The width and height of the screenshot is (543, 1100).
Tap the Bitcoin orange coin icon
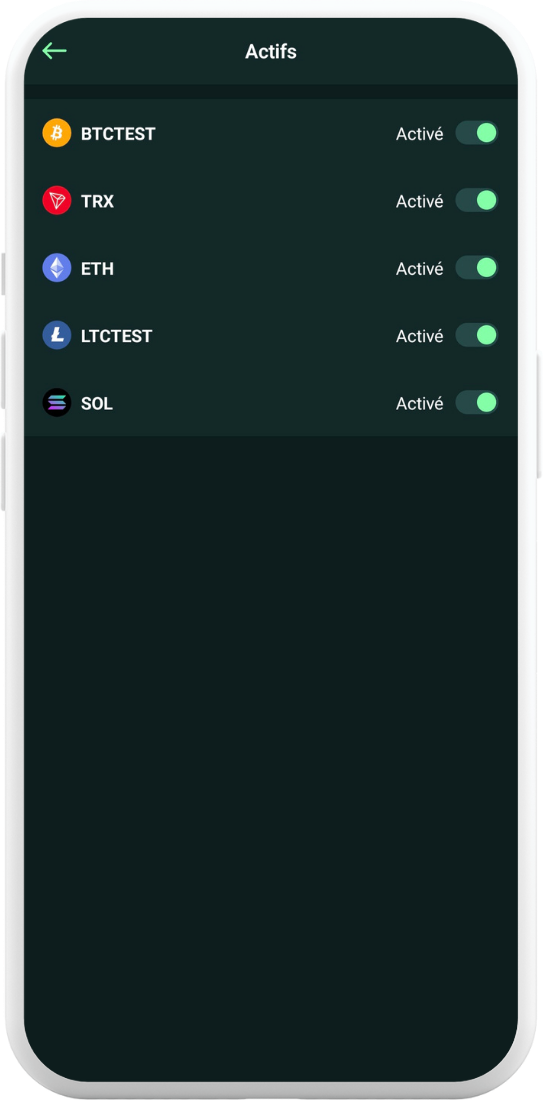pyautogui.click(x=57, y=133)
